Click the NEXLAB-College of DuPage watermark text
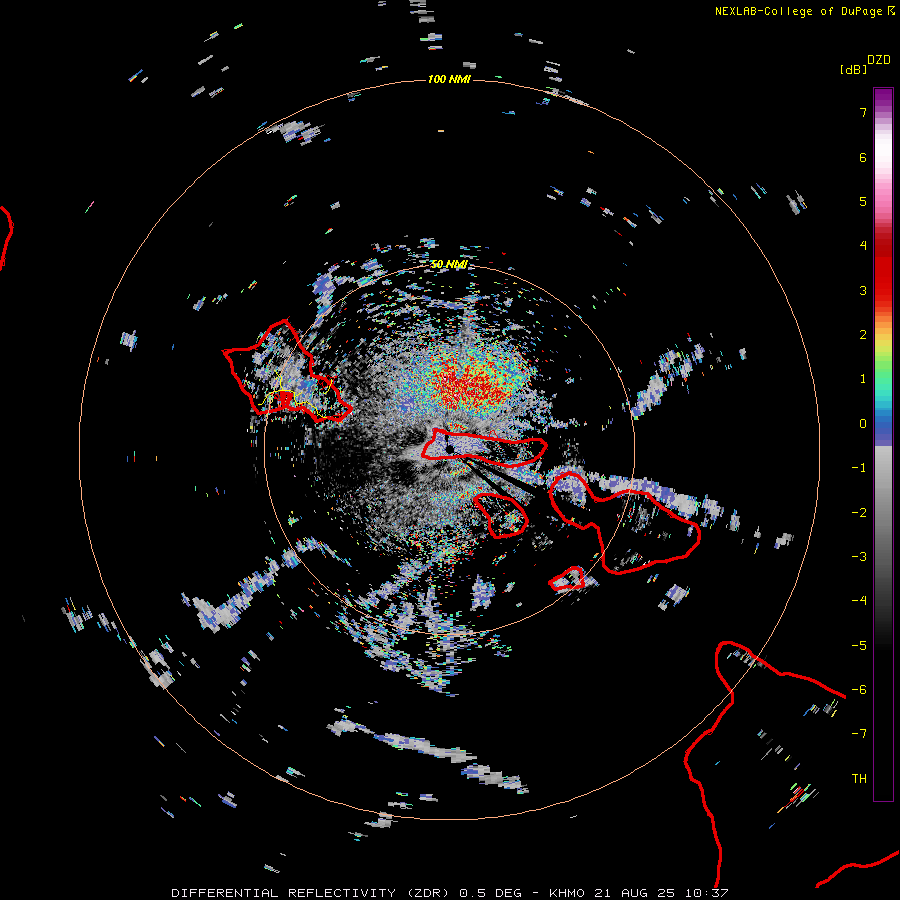 pyautogui.click(x=804, y=11)
